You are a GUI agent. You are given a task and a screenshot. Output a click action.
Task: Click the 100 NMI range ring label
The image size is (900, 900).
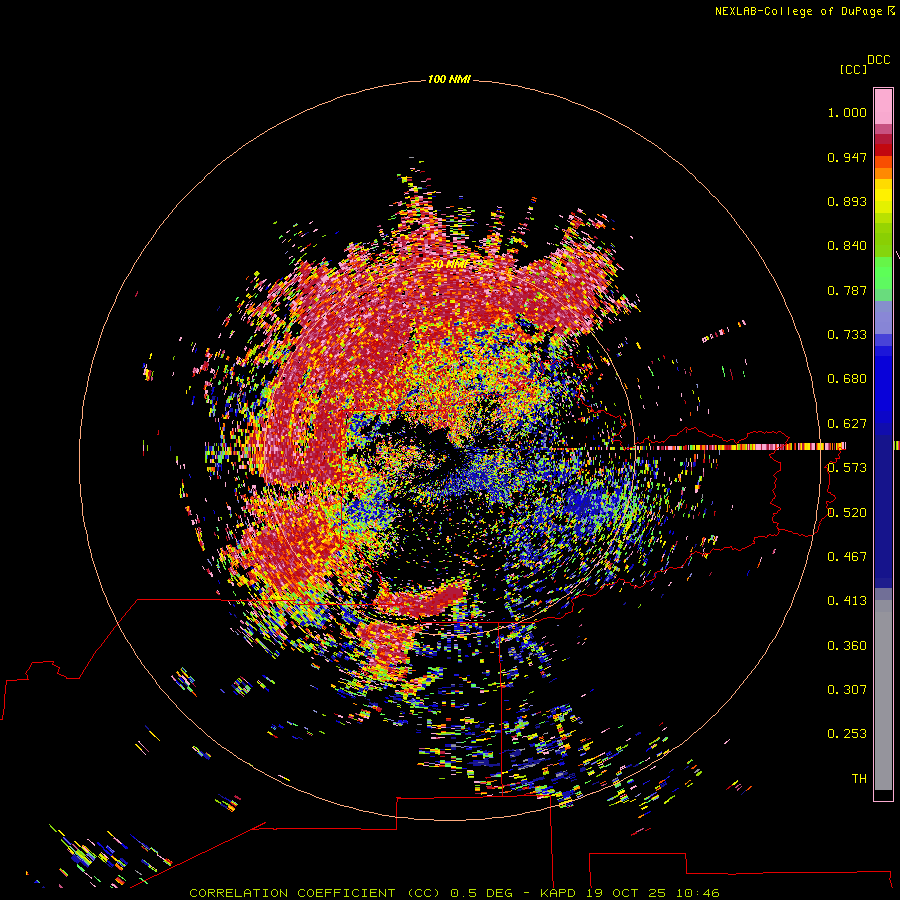[449, 79]
